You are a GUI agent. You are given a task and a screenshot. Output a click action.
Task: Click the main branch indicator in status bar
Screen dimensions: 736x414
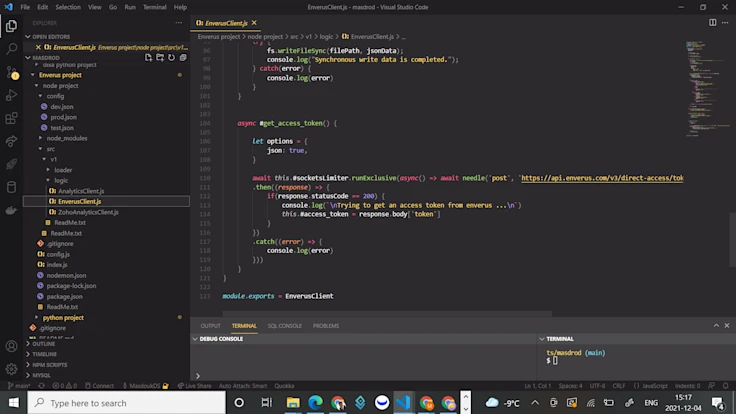click(19, 386)
